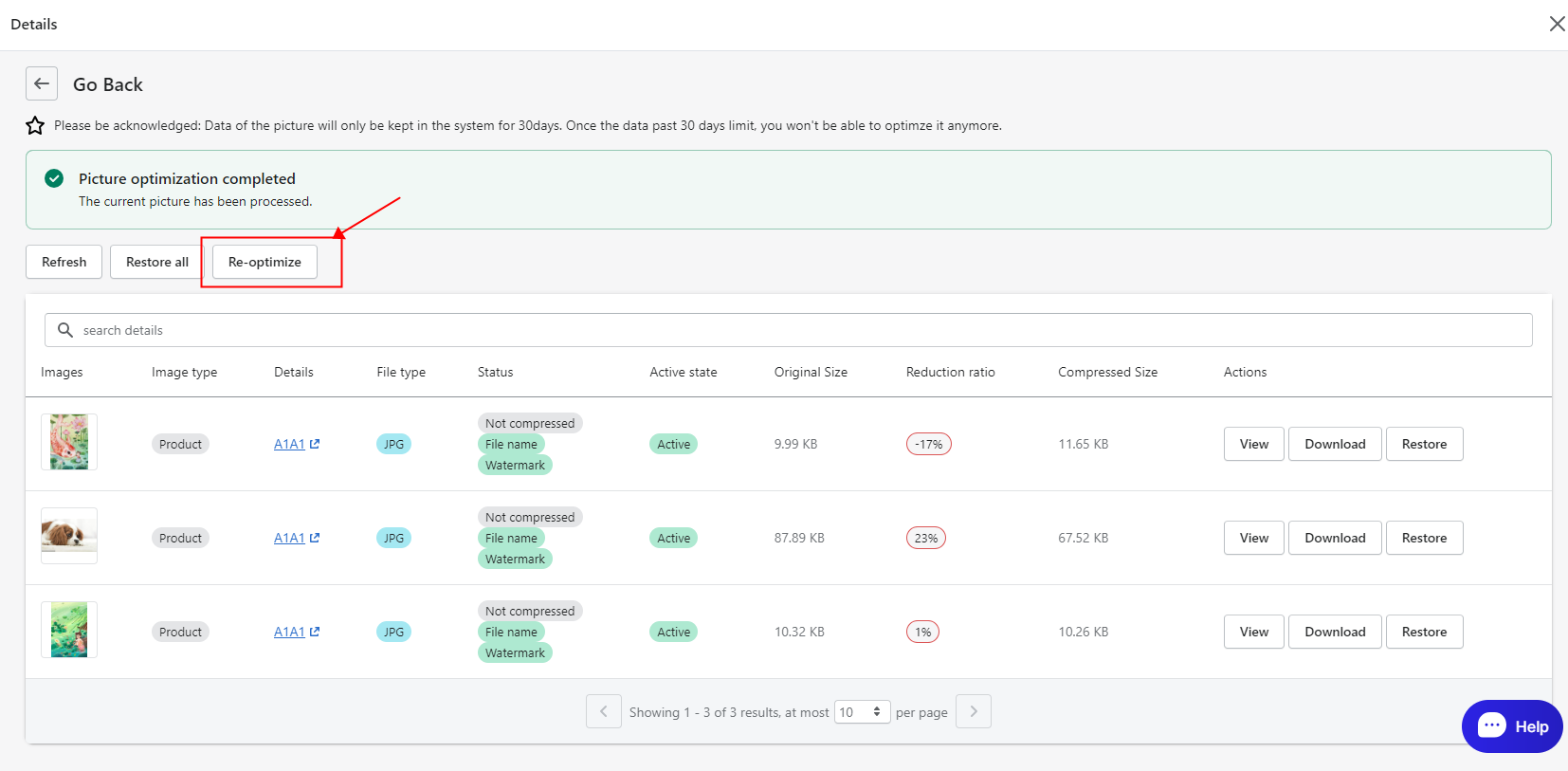Click Watermark badge in 87.89 KB row
The image size is (1568, 771).
[x=515, y=559]
